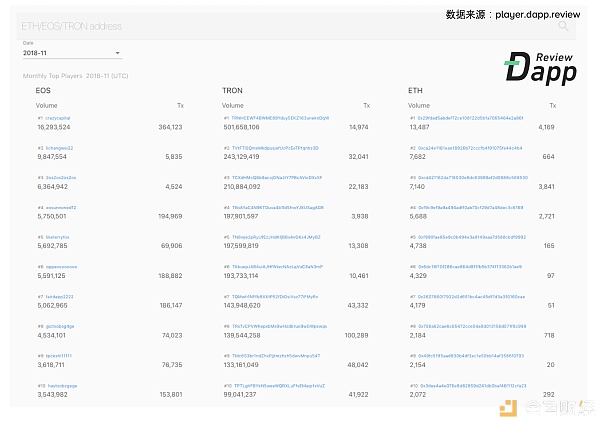Select EOS volume value 16,293,524

coord(54,127)
